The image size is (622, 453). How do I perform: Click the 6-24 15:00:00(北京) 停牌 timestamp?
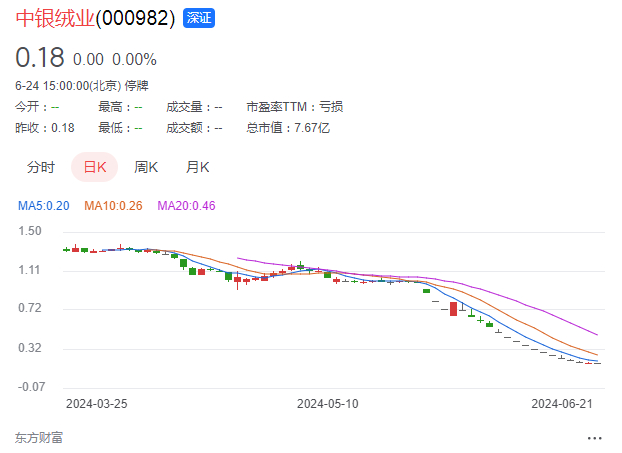(x=82, y=86)
